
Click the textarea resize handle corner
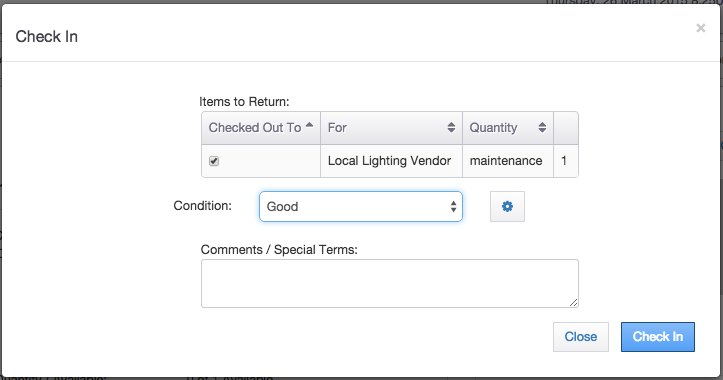pos(573,303)
